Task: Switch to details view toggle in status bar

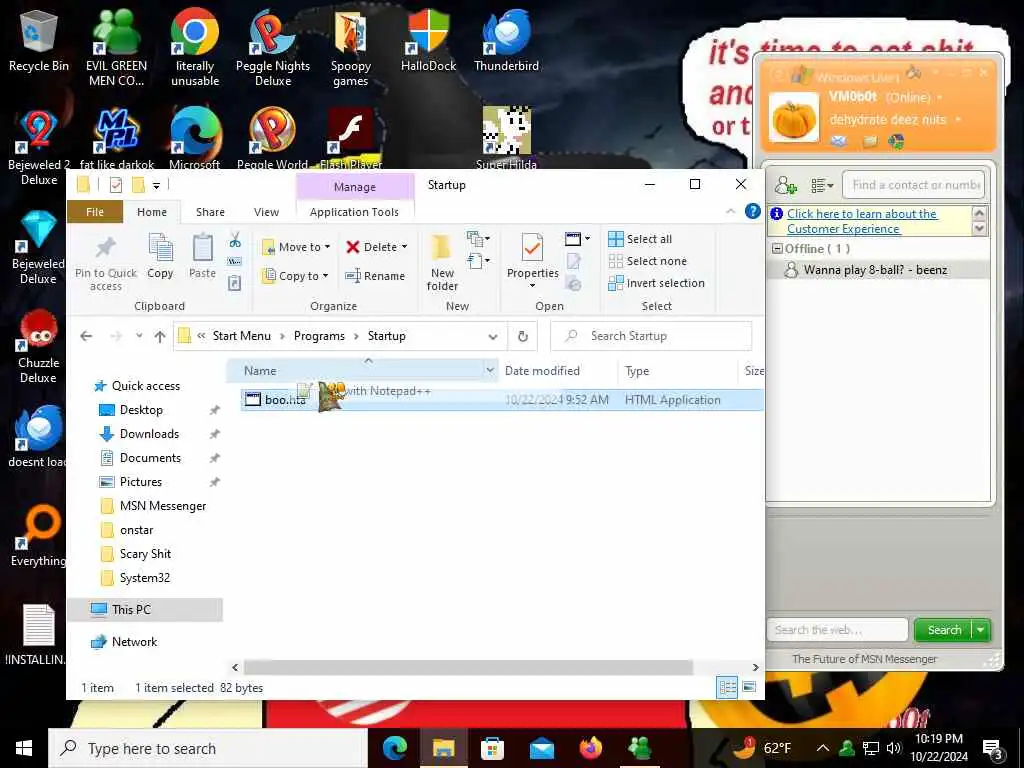Action: pos(727,687)
